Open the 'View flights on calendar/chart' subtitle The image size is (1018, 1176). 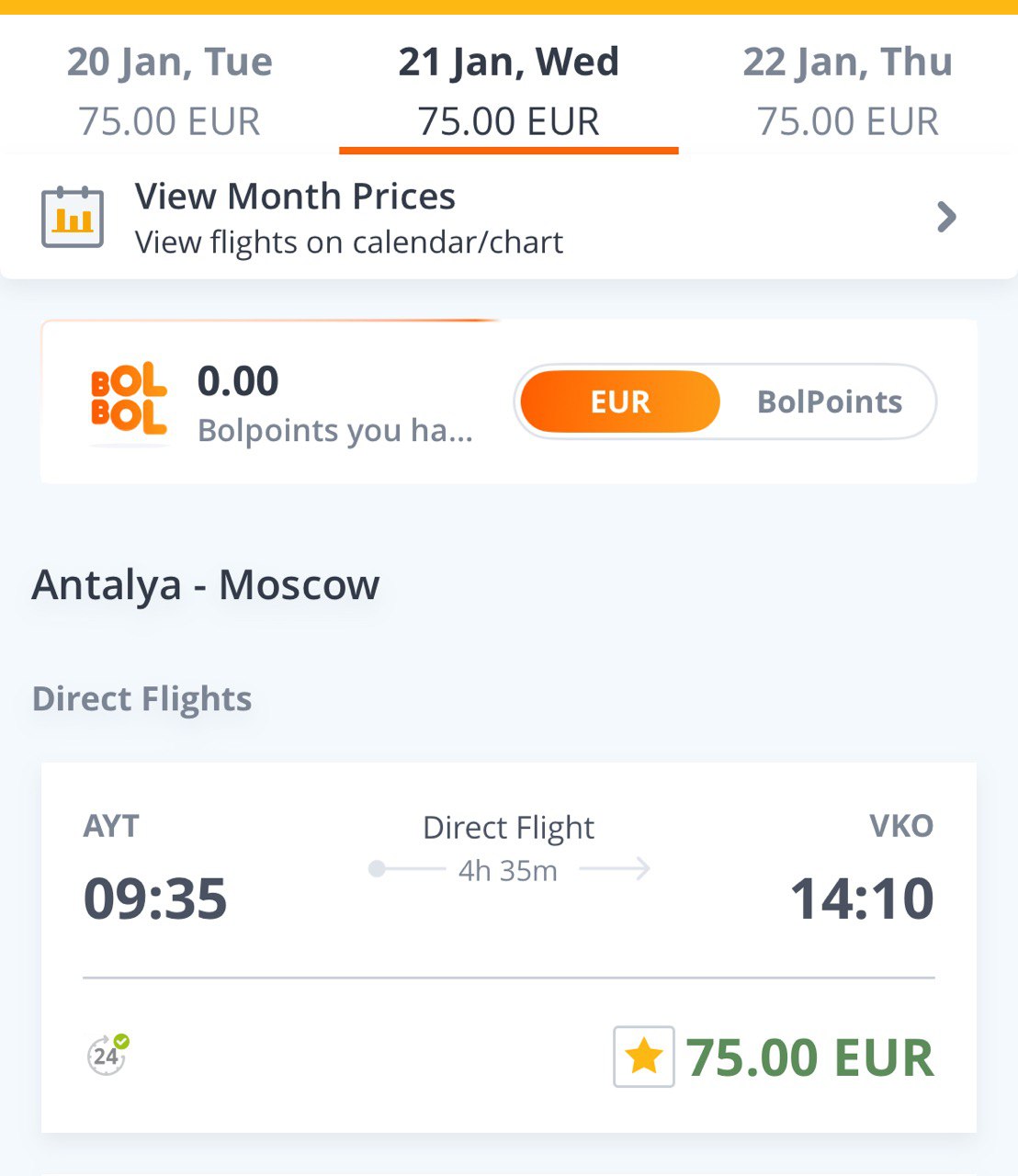349,242
